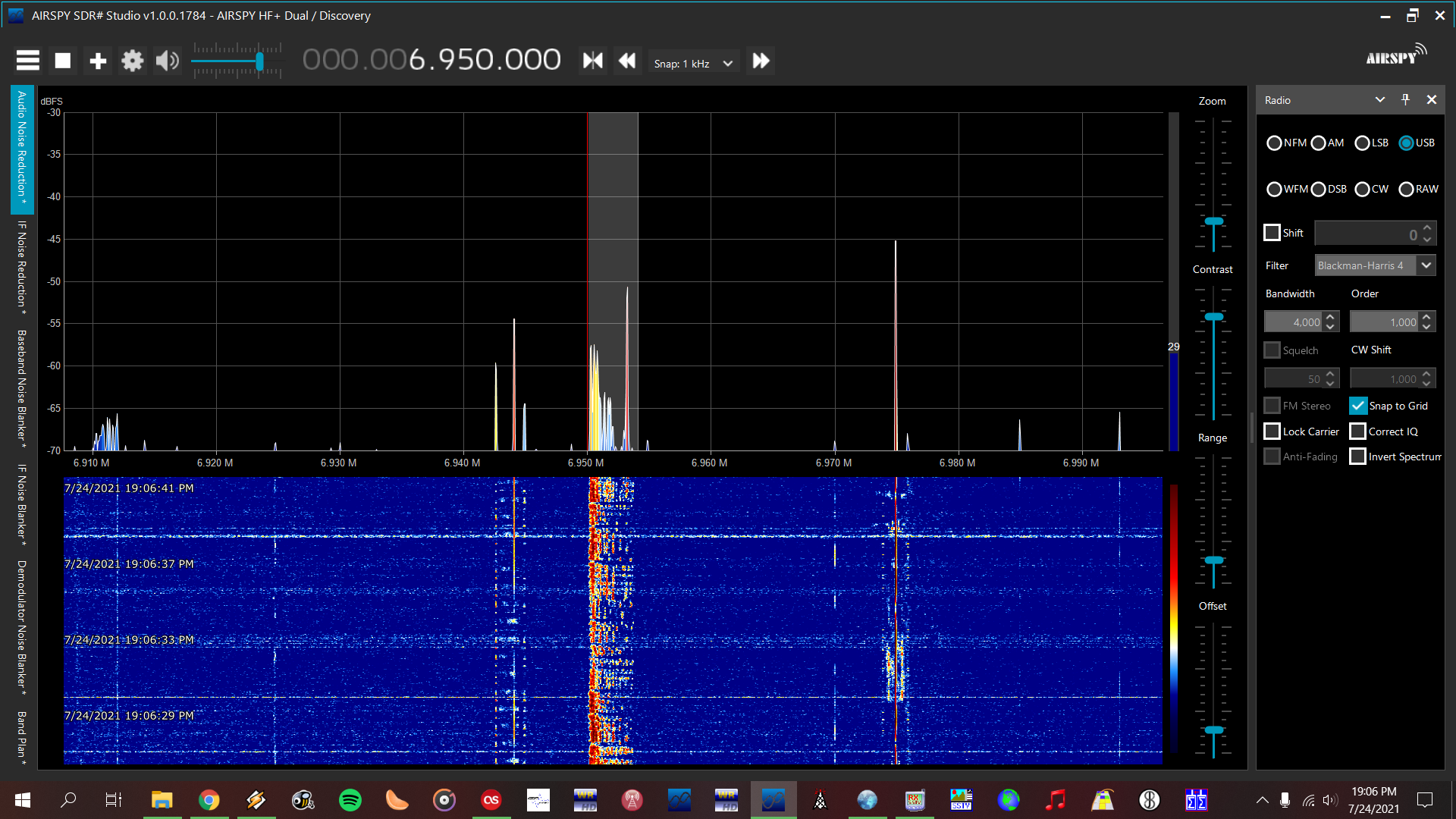Decrease Bandwidth value with down arrow
1456x819 pixels.
(x=1330, y=327)
